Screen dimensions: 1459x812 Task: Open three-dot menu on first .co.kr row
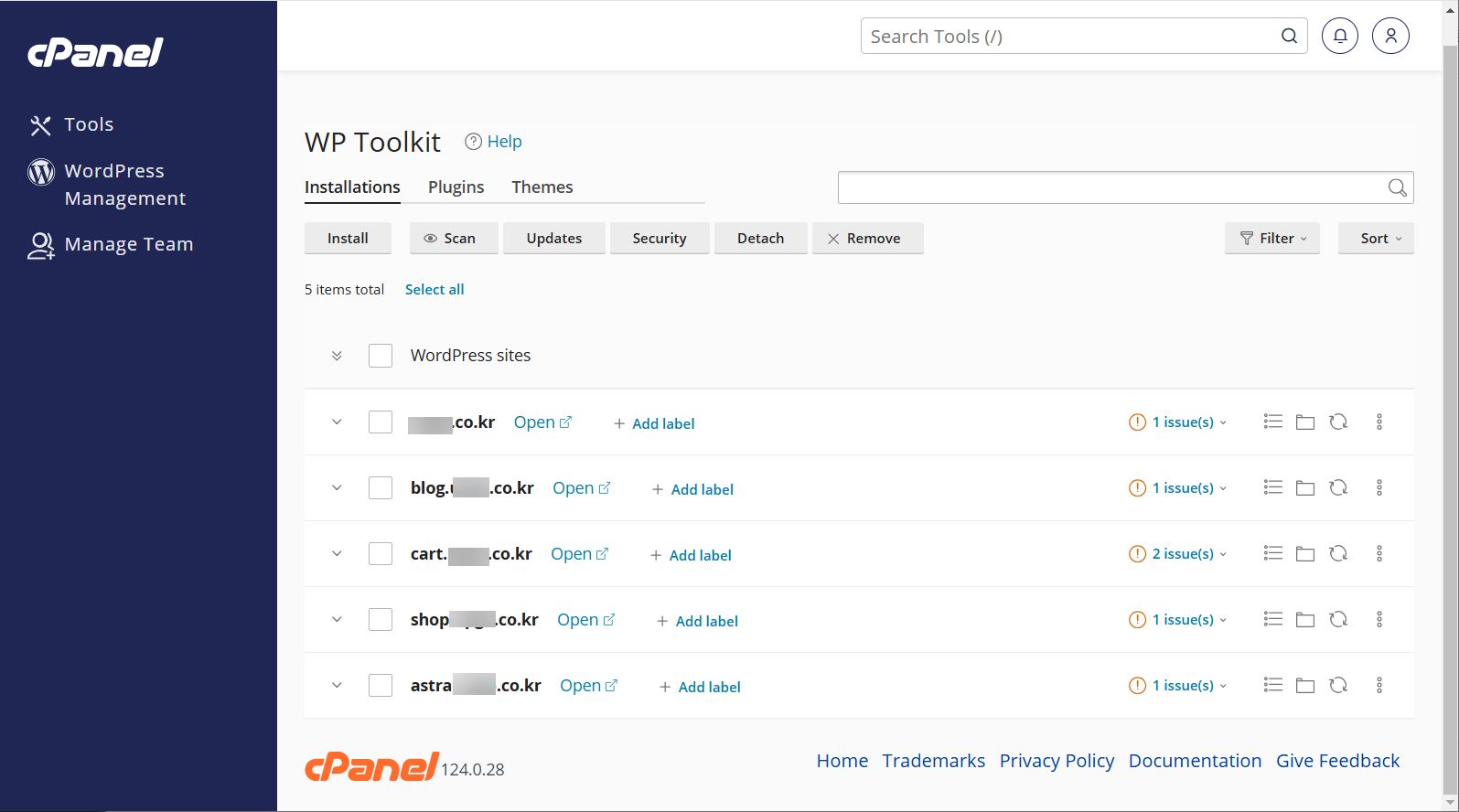pyautogui.click(x=1379, y=422)
